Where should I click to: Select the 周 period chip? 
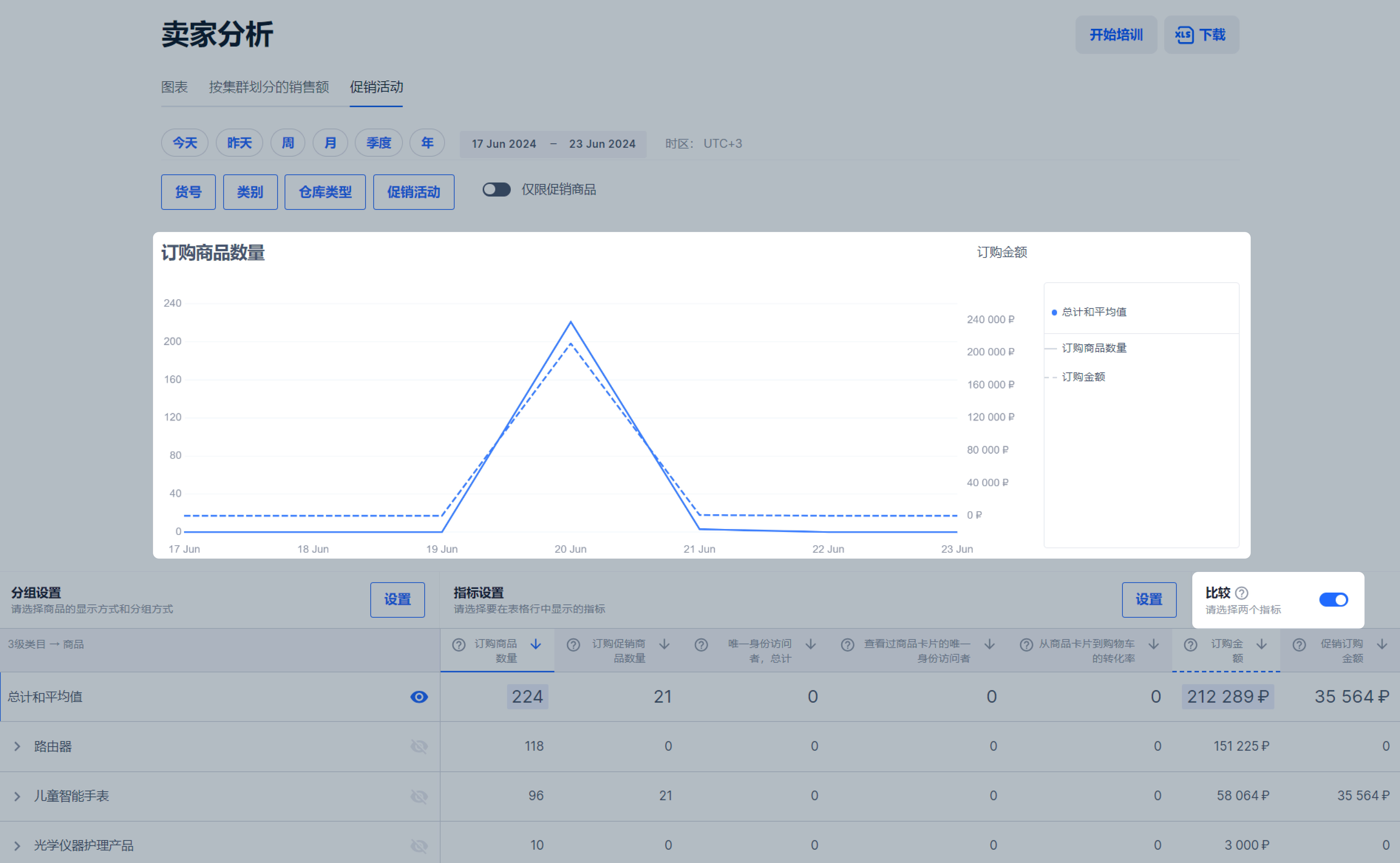[x=288, y=143]
